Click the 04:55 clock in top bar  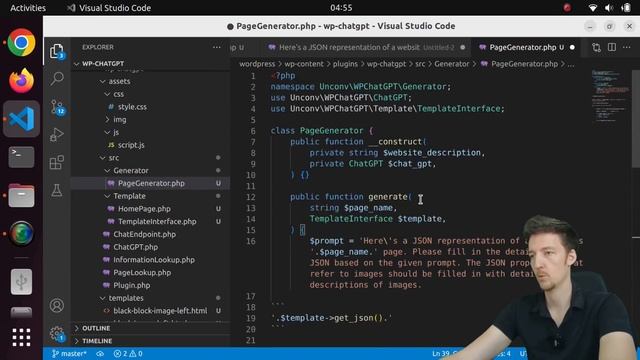[x=341, y=8]
